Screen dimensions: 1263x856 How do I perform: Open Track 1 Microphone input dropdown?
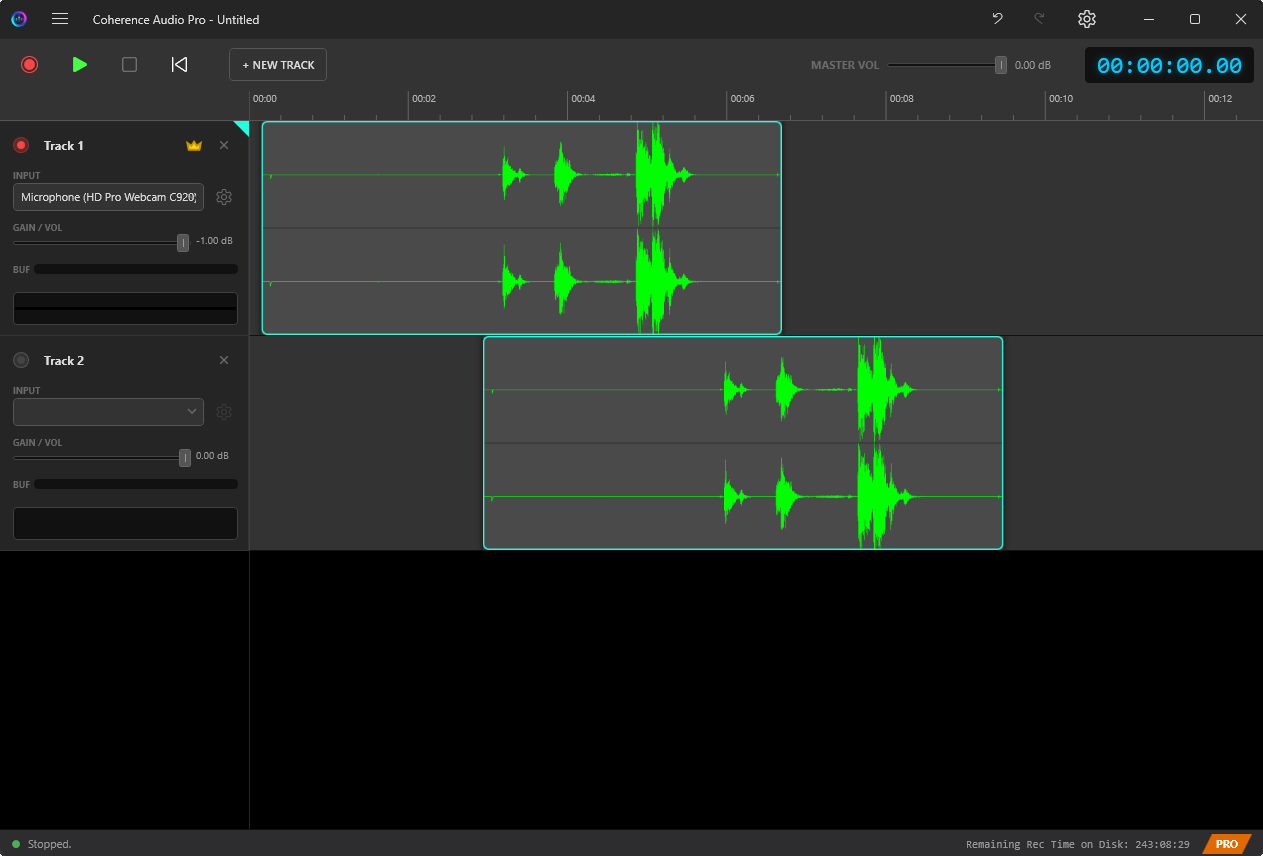tap(108, 197)
